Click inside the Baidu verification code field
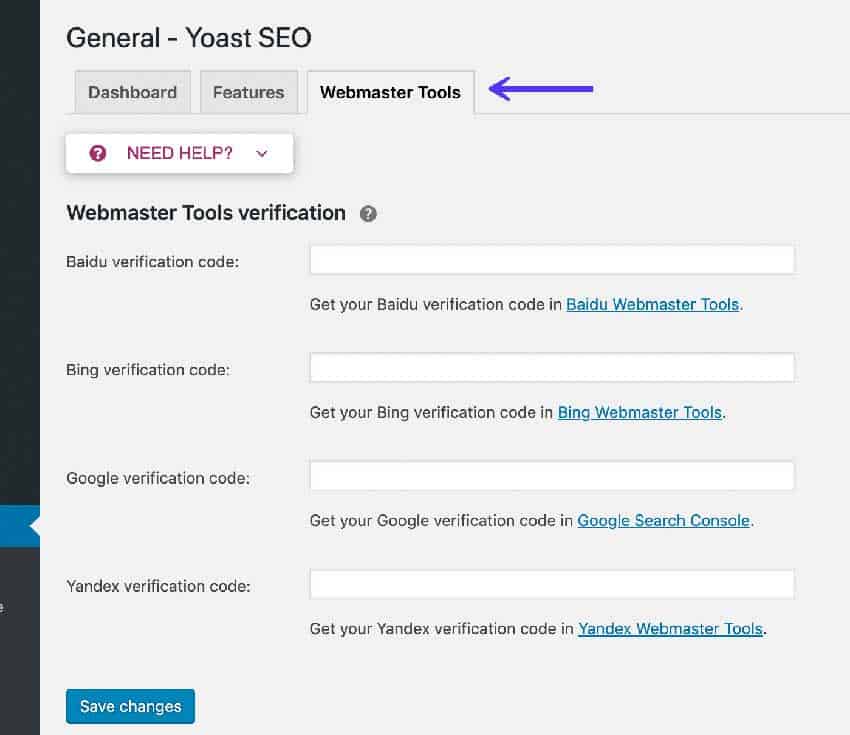 [x=551, y=259]
